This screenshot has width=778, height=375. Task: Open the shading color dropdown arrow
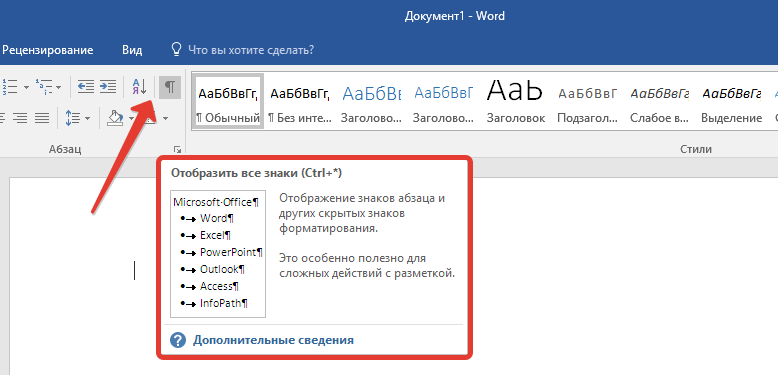point(131,119)
